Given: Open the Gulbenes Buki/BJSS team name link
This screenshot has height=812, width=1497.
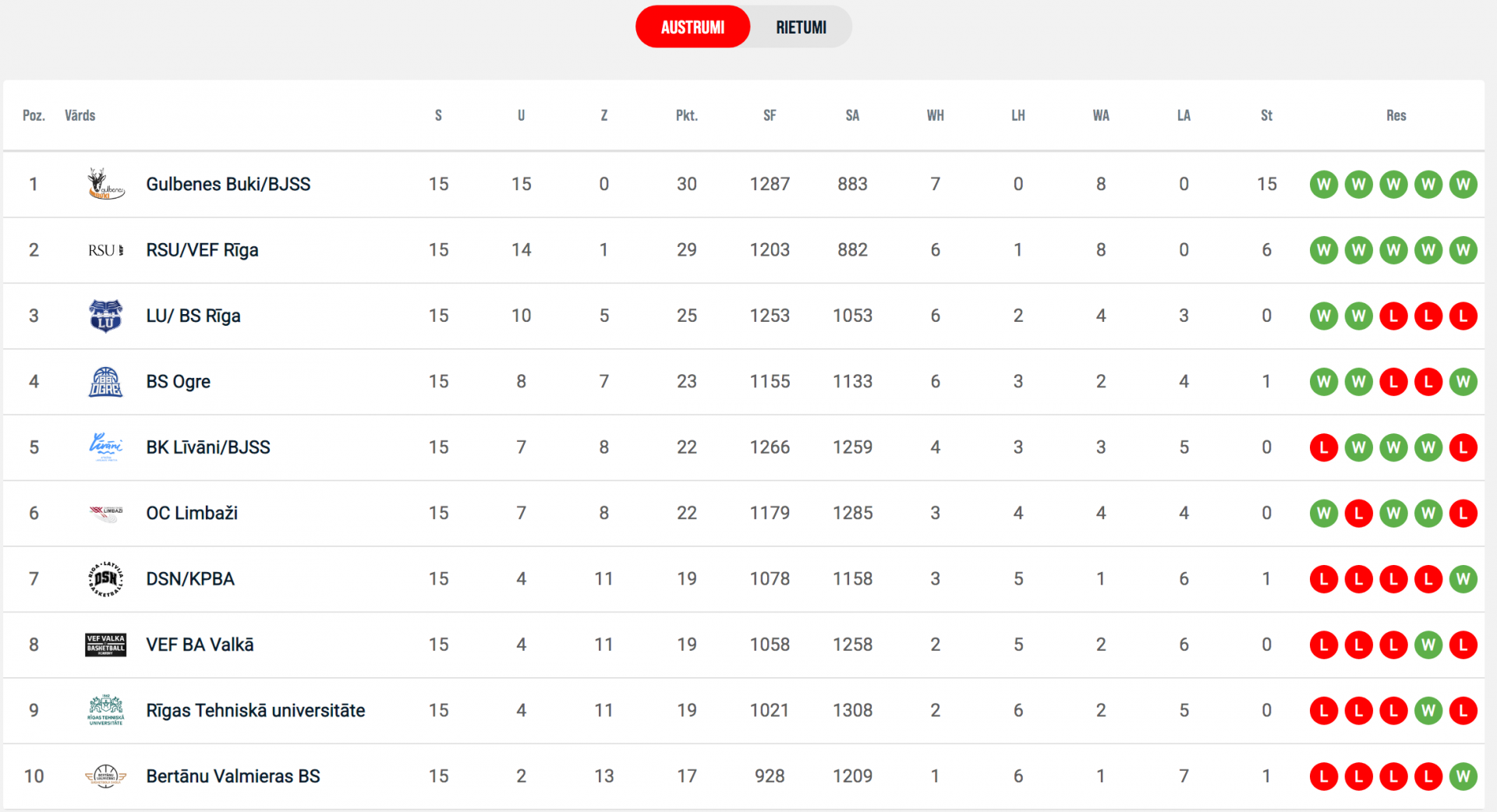Looking at the screenshot, I should (x=228, y=184).
